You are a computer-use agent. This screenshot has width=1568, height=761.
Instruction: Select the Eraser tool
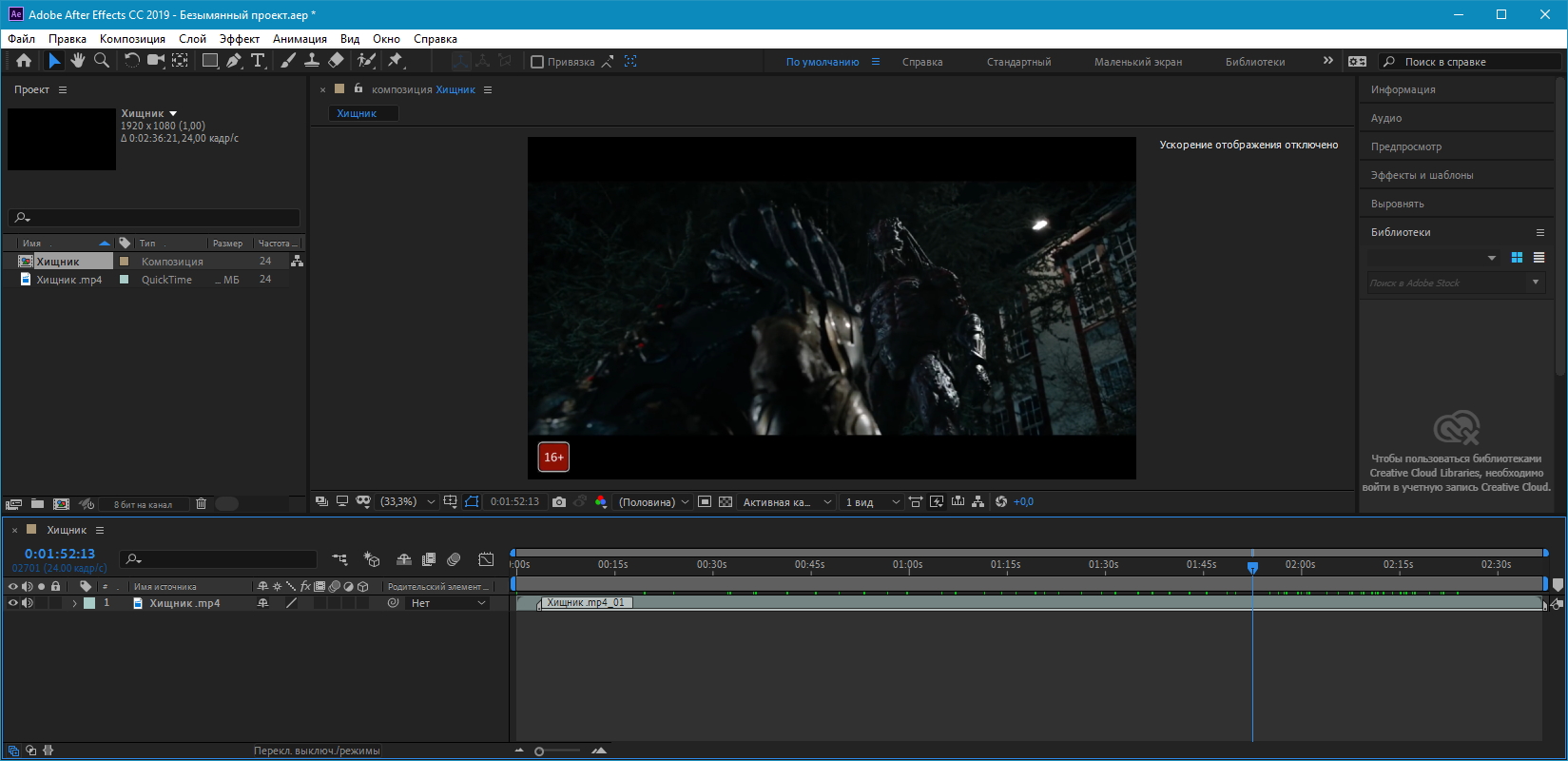[x=336, y=61]
